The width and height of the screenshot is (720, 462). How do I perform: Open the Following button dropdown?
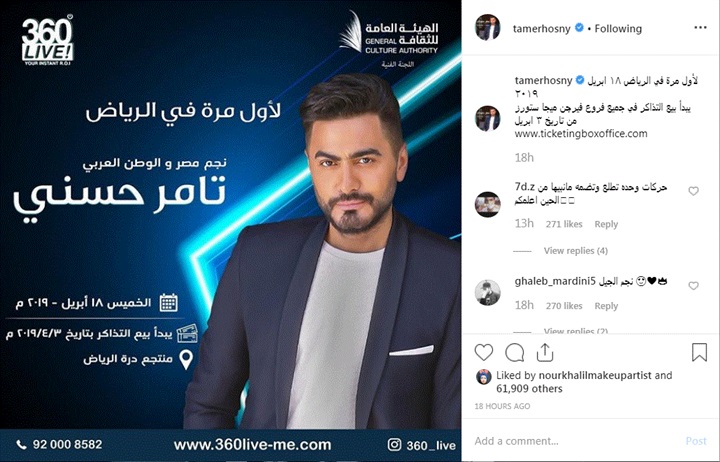618,28
